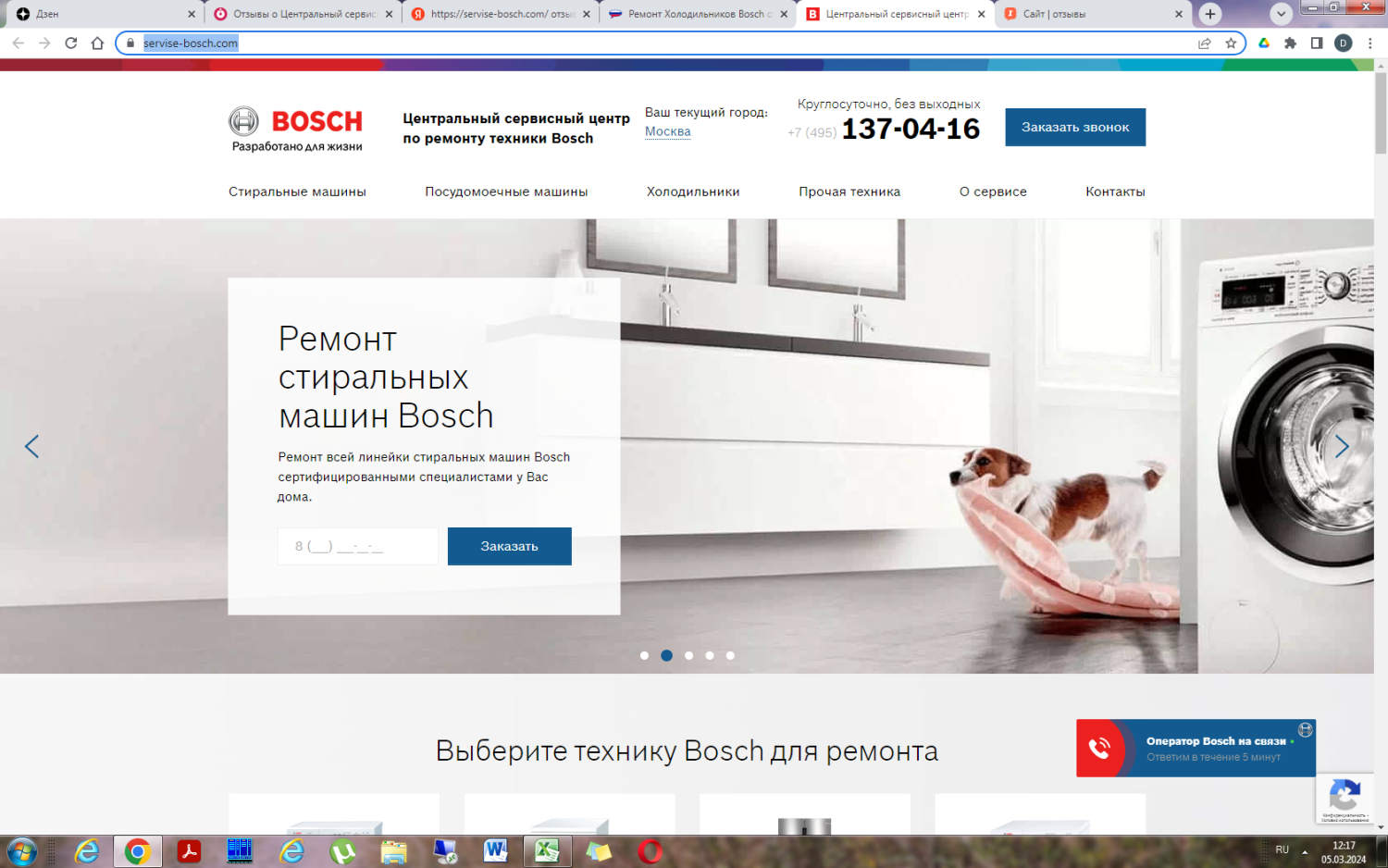Click the page vertical scrollbar thumb
This screenshot has width=1388, height=868.
[x=1381, y=113]
